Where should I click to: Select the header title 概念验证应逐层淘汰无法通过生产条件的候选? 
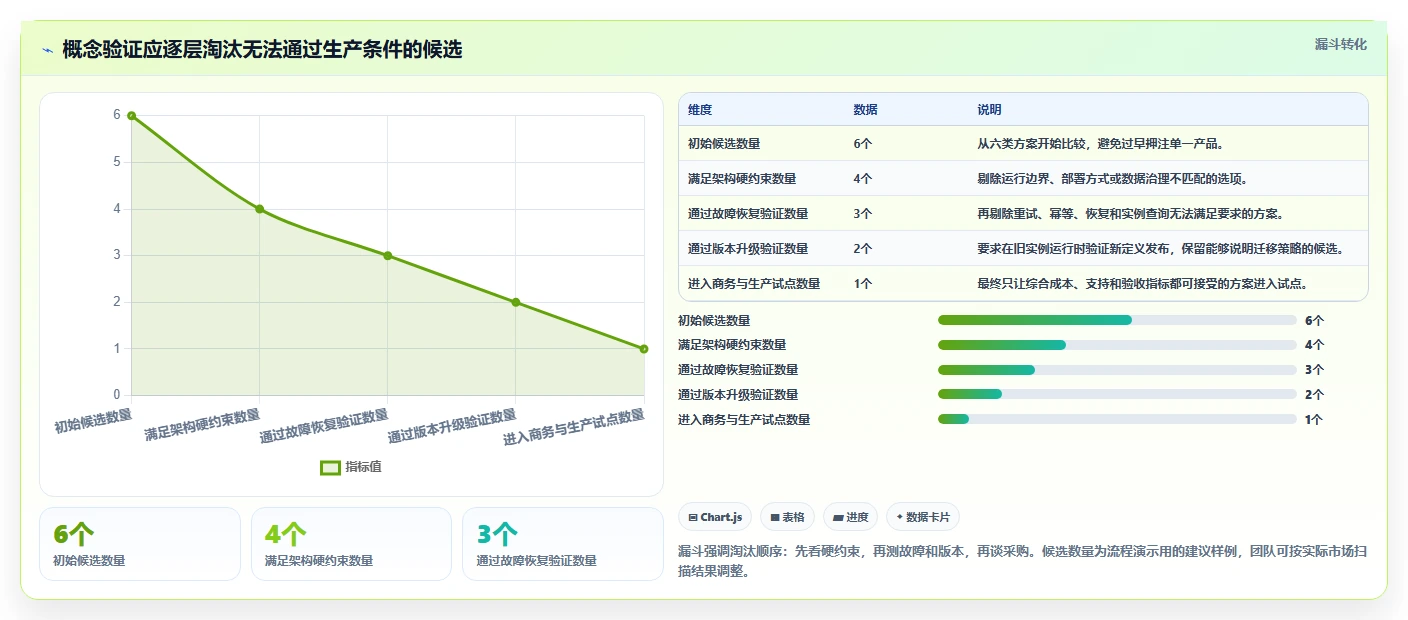[262, 49]
